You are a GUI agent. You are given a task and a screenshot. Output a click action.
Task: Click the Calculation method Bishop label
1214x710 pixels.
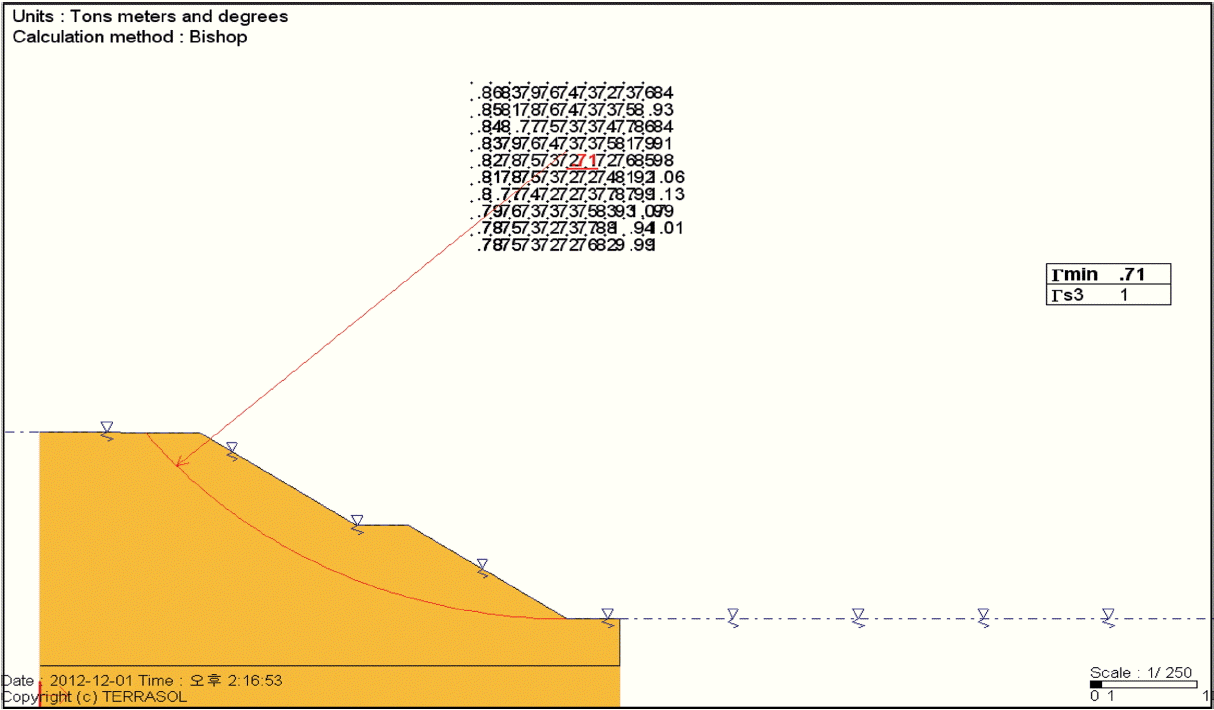pos(130,37)
